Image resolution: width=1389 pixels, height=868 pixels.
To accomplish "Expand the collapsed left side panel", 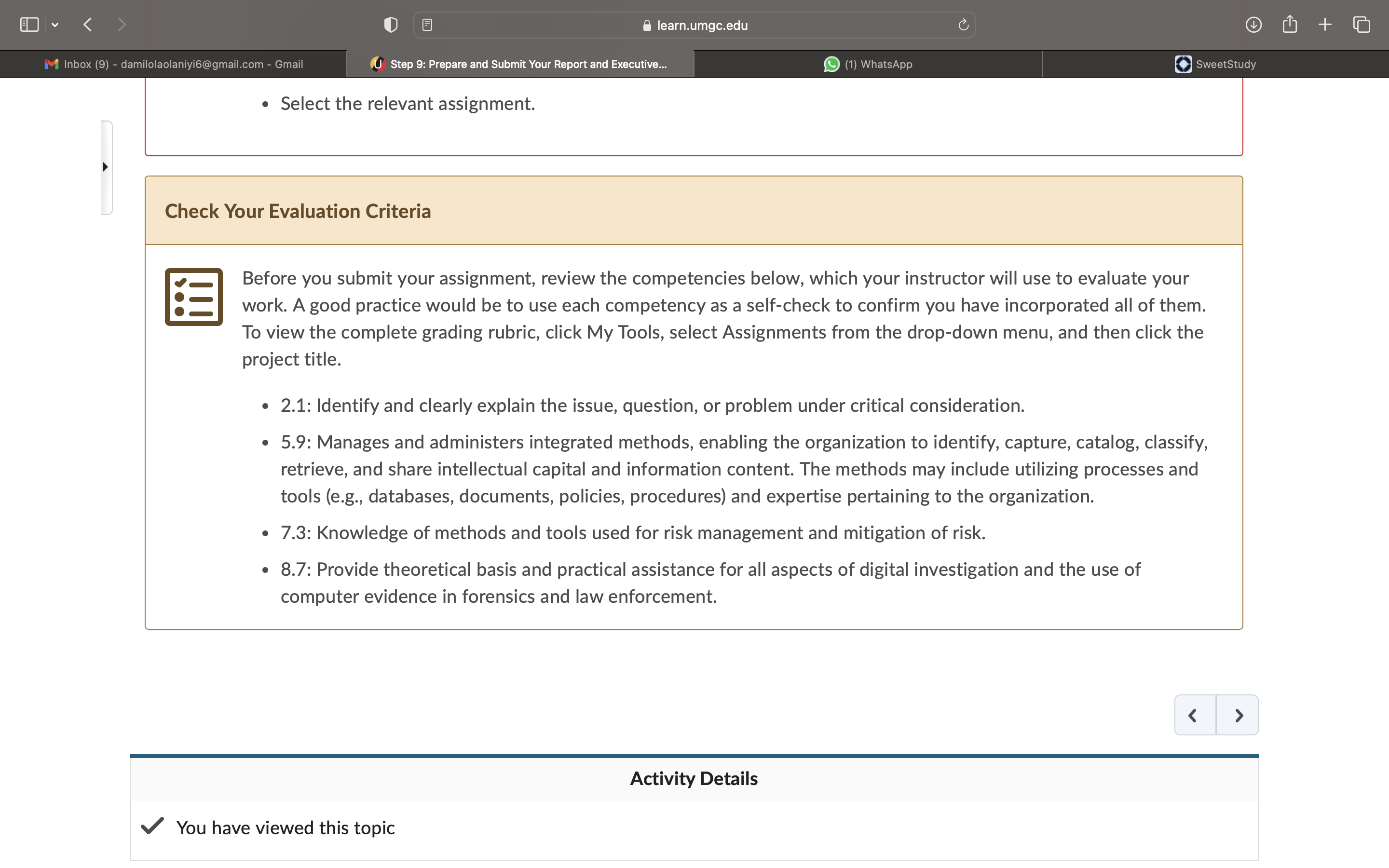I will pos(106,167).
